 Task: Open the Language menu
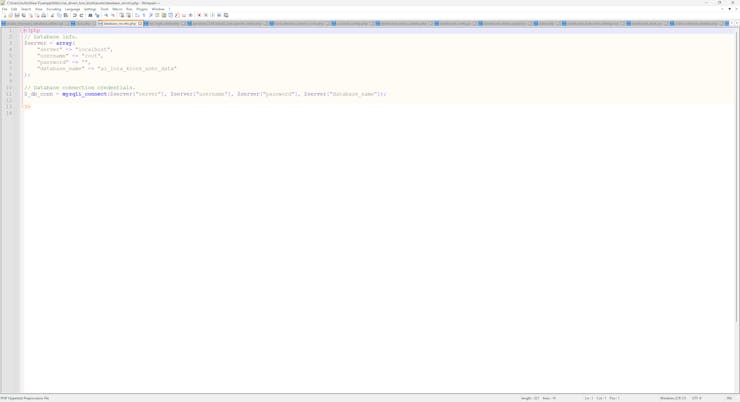coord(72,9)
